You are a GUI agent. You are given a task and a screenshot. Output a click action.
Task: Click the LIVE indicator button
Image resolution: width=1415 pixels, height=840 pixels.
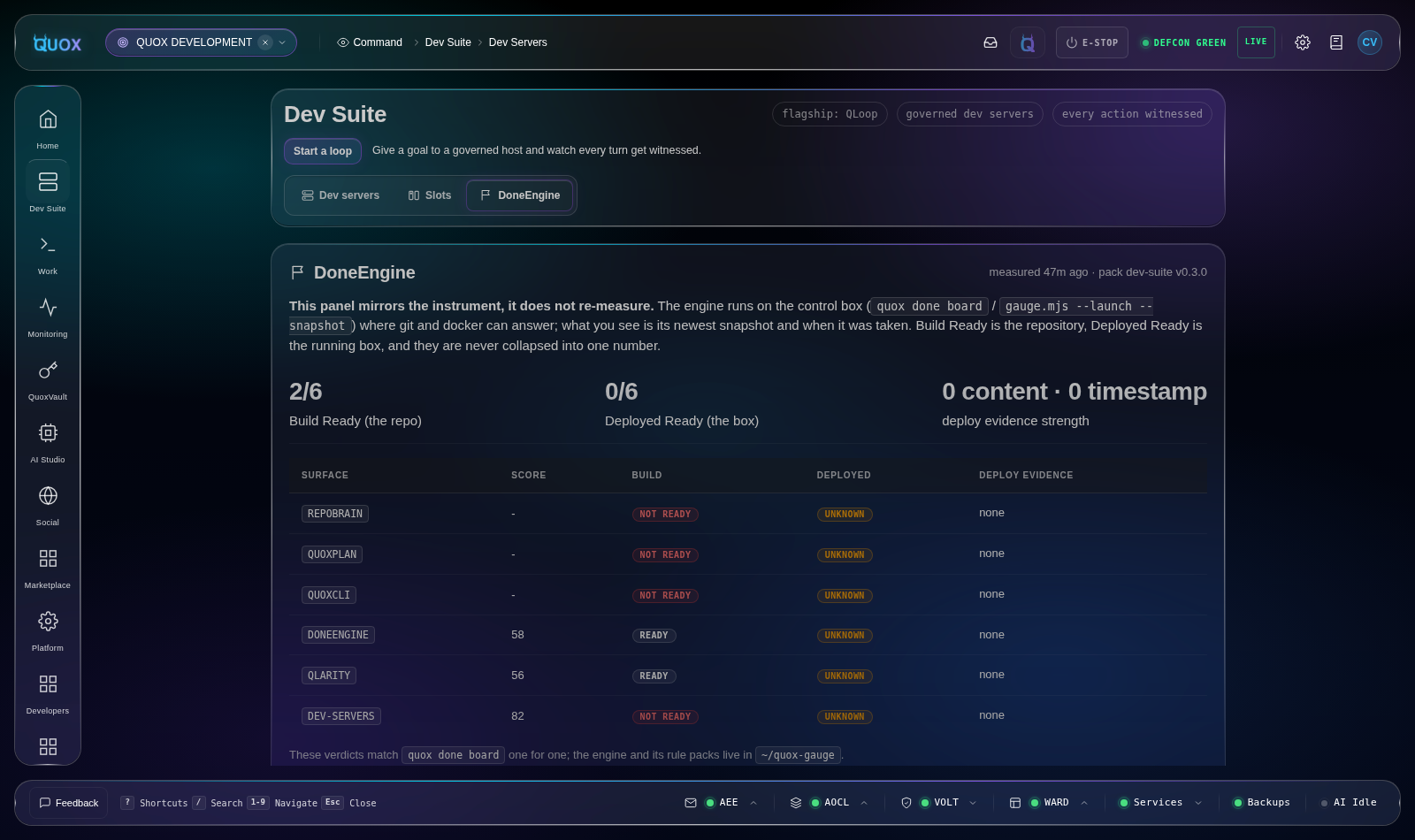click(x=1256, y=42)
